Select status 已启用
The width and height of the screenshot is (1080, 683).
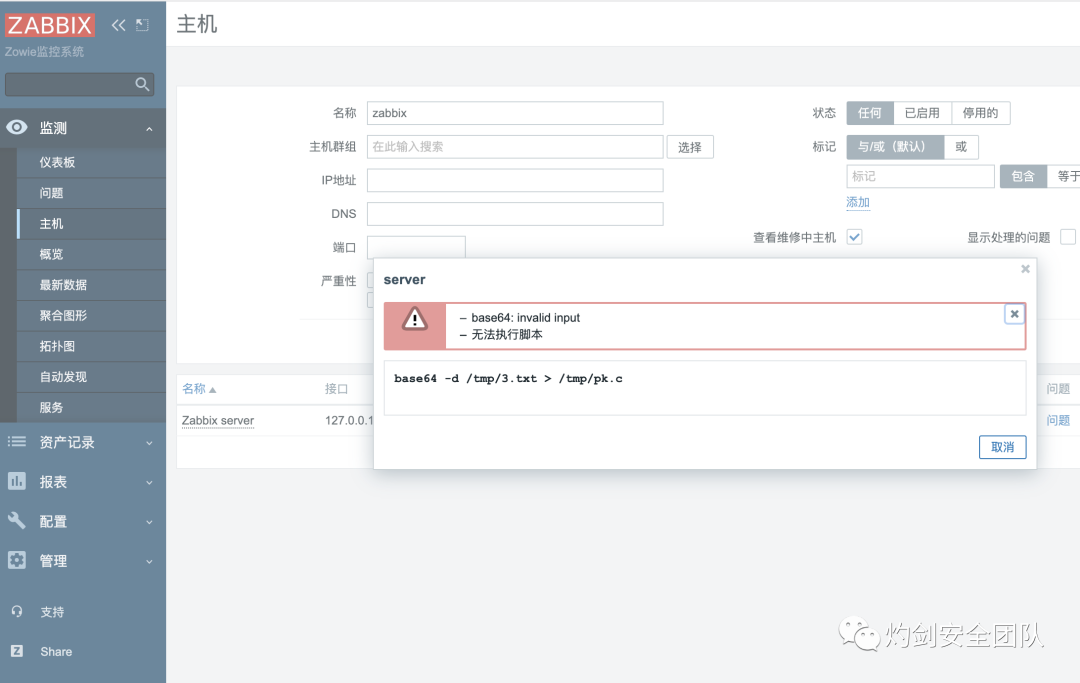click(922, 113)
